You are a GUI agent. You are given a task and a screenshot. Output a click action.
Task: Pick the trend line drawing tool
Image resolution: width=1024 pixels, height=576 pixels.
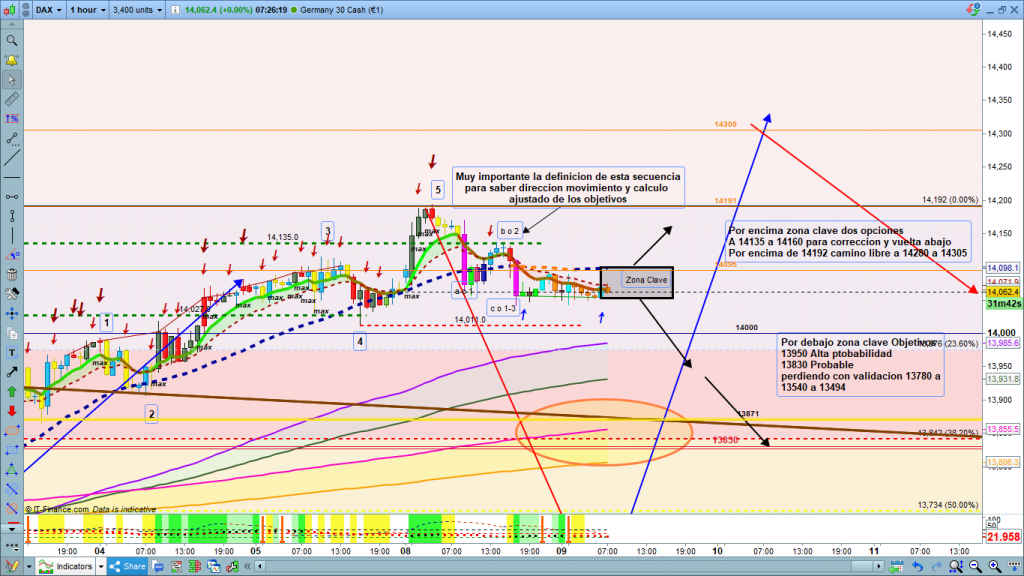pos(11,159)
